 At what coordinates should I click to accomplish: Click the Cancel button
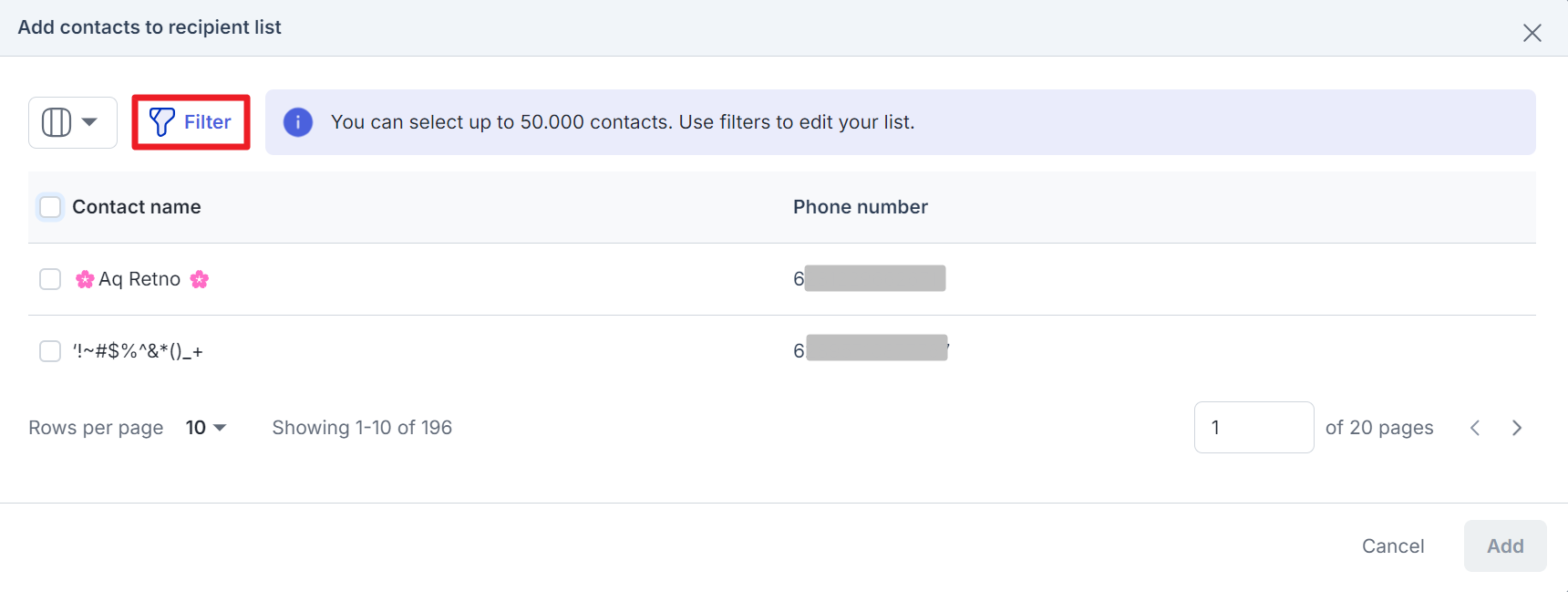click(1393, 546)
